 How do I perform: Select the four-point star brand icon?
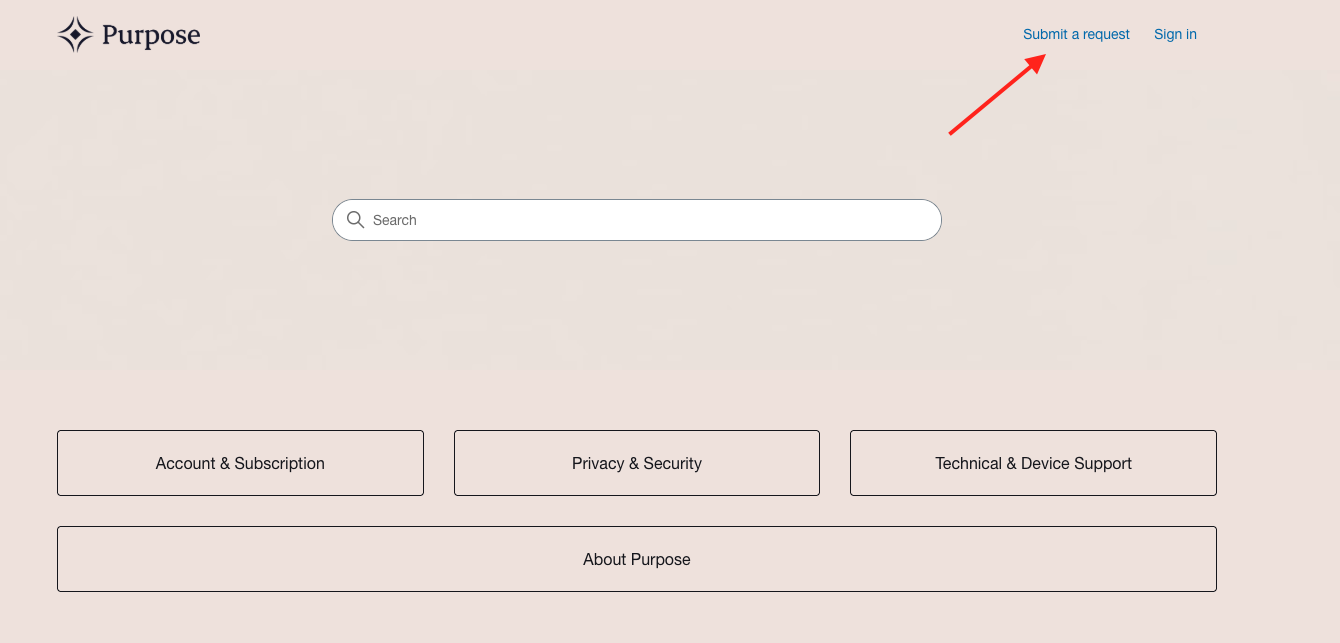point(75,35)
